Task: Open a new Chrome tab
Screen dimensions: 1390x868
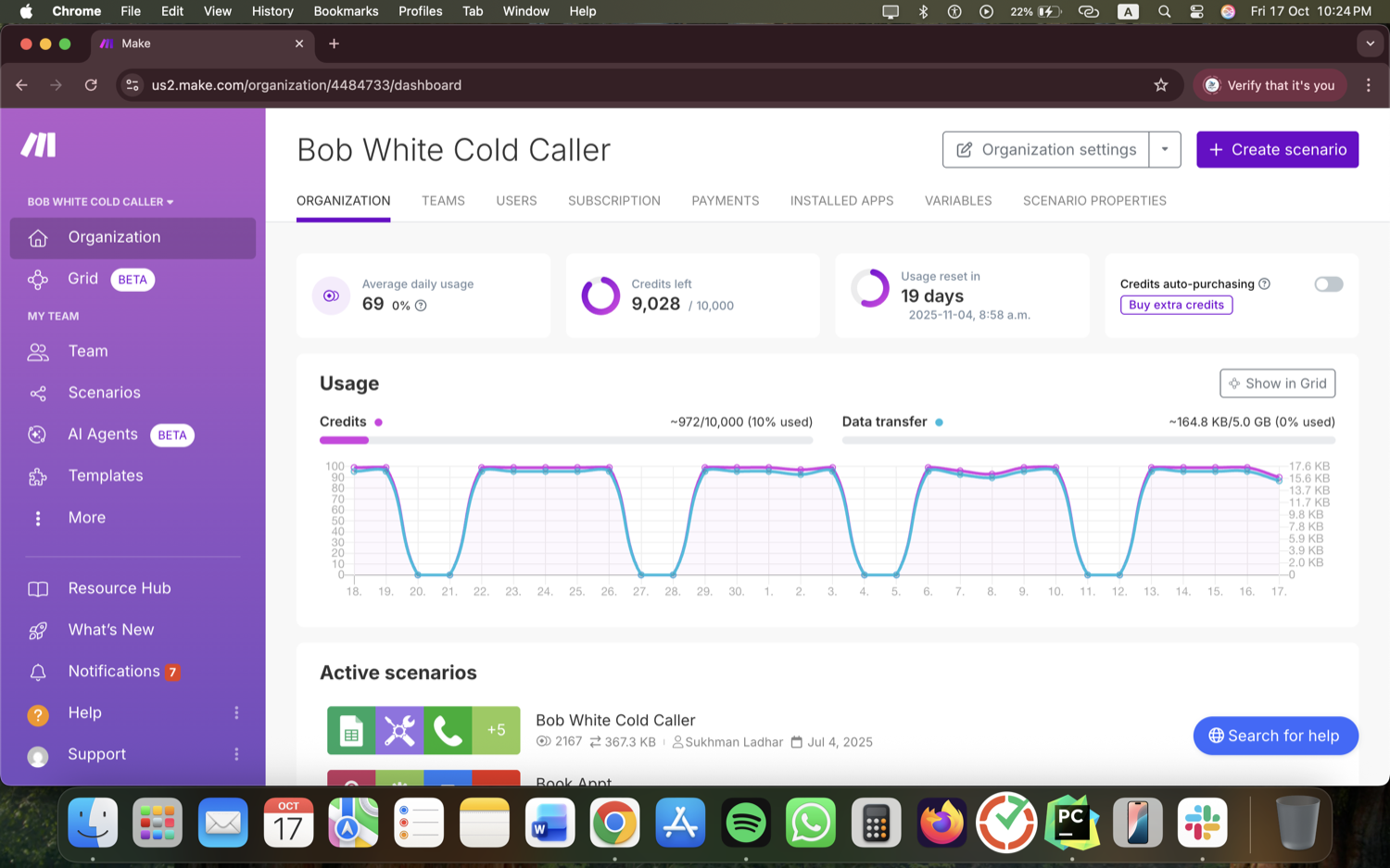Action: (x=335, y=44)
